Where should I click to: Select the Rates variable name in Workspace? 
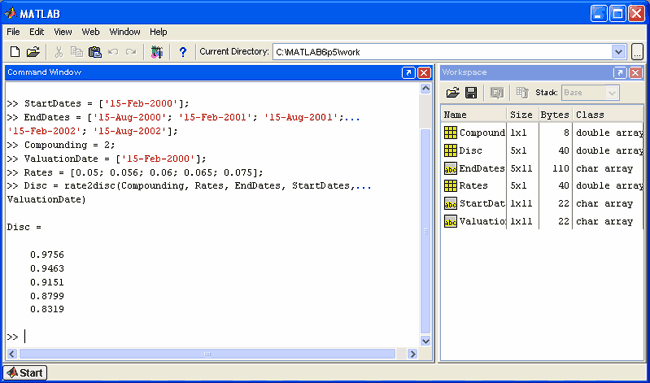tap(473, 186)
